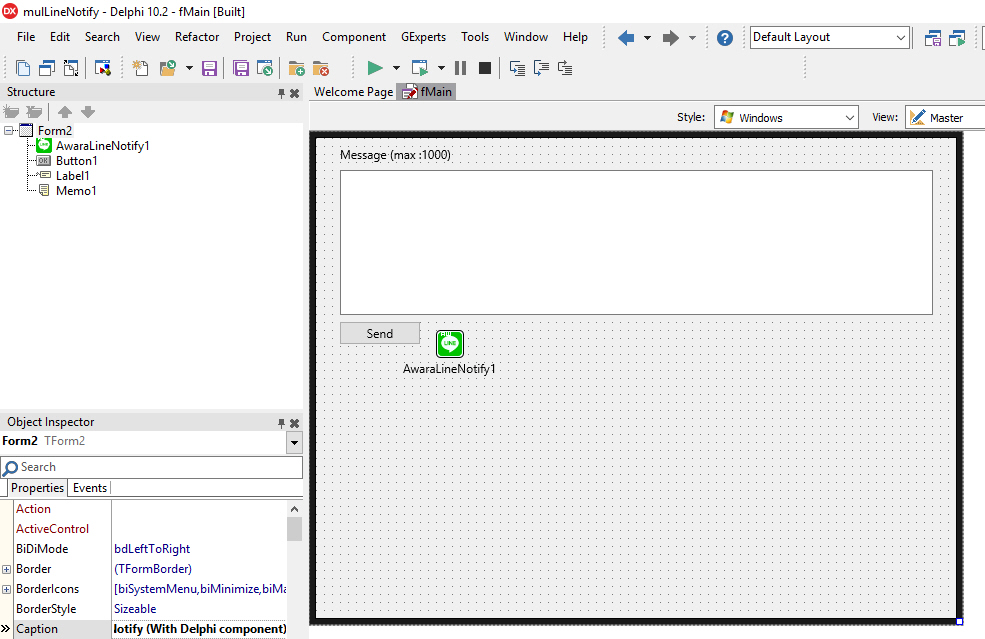This screenshot has width=985, height=639.
Task: Switch to the Events tab
Action: (90, 488)
